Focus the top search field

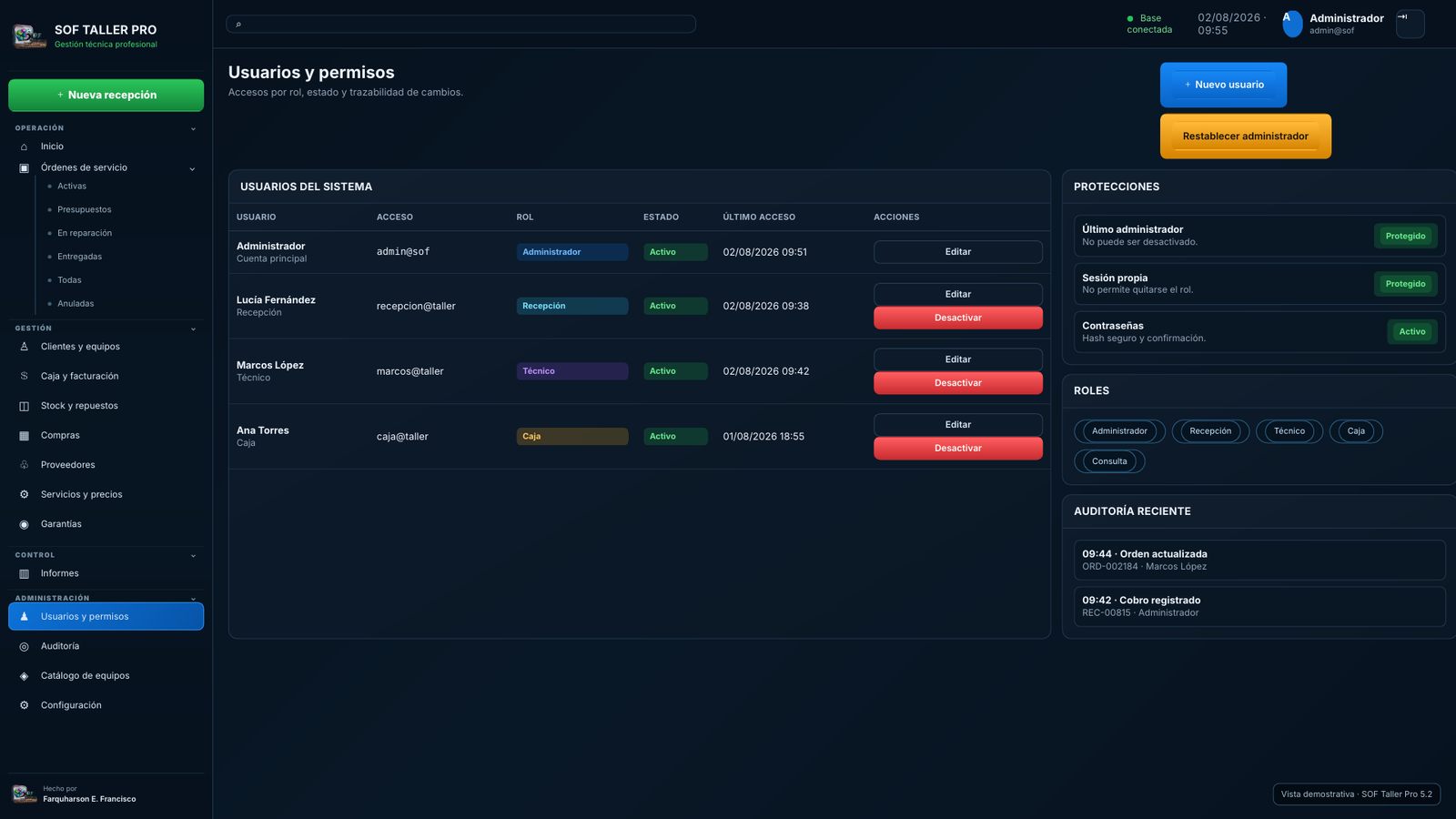[460, 24]
